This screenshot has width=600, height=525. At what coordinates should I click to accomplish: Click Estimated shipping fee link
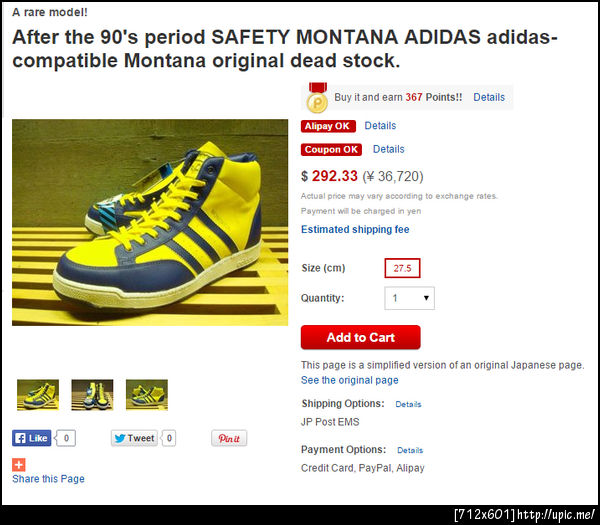point(355,230)
